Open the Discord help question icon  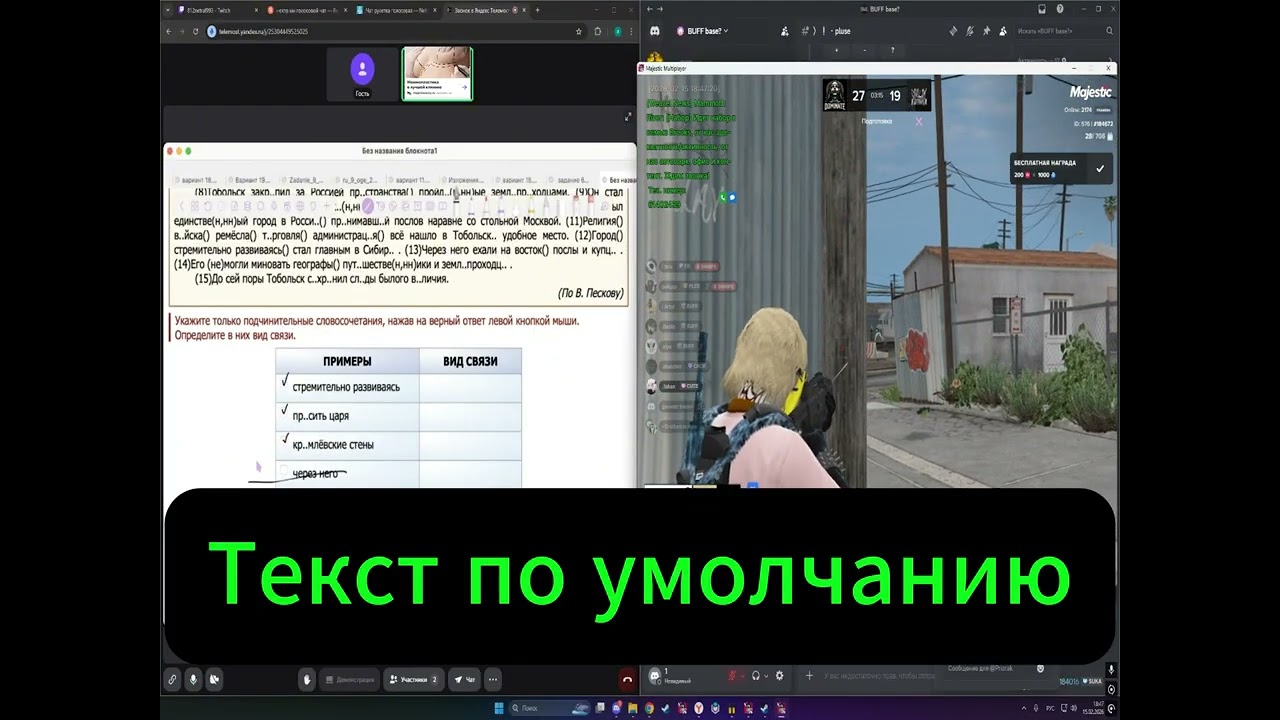pos(1060,9)
